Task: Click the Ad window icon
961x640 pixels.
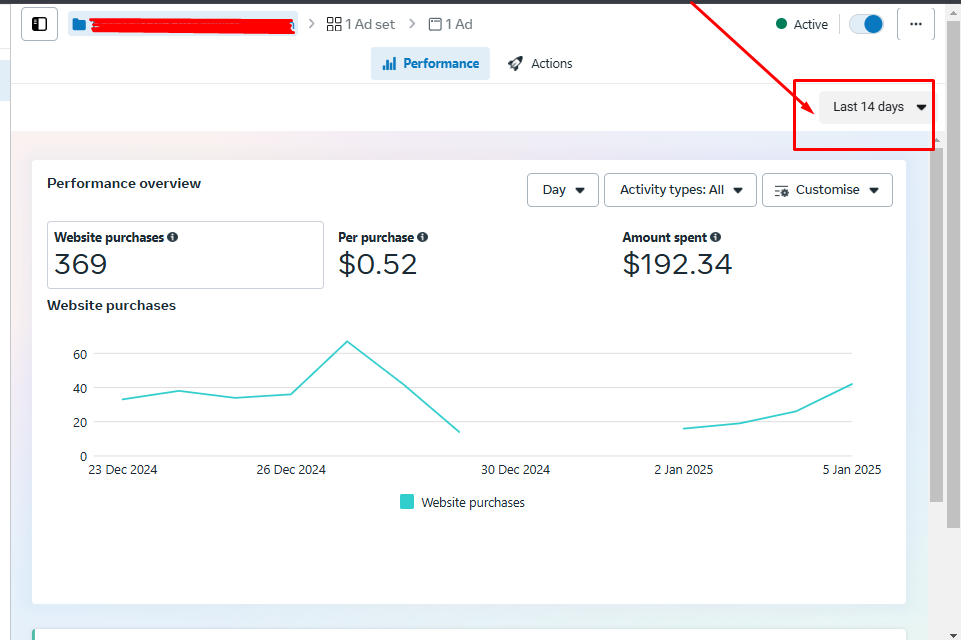Action: pyautogui.click(x=435, y=24)
